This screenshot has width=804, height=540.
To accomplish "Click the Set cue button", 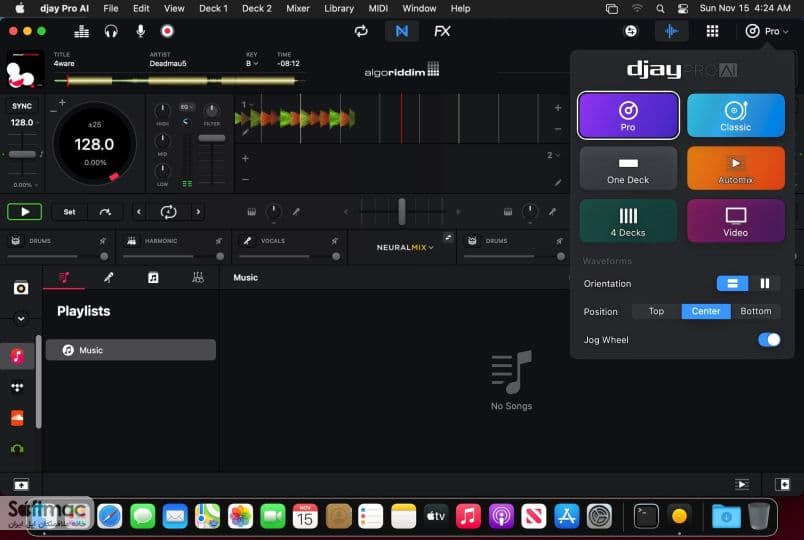I will [x=70, y=212].
